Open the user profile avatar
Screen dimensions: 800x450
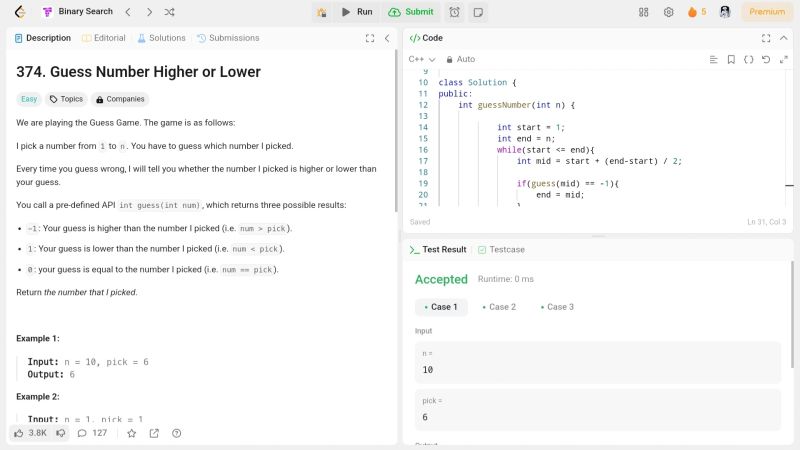point(725,12)
